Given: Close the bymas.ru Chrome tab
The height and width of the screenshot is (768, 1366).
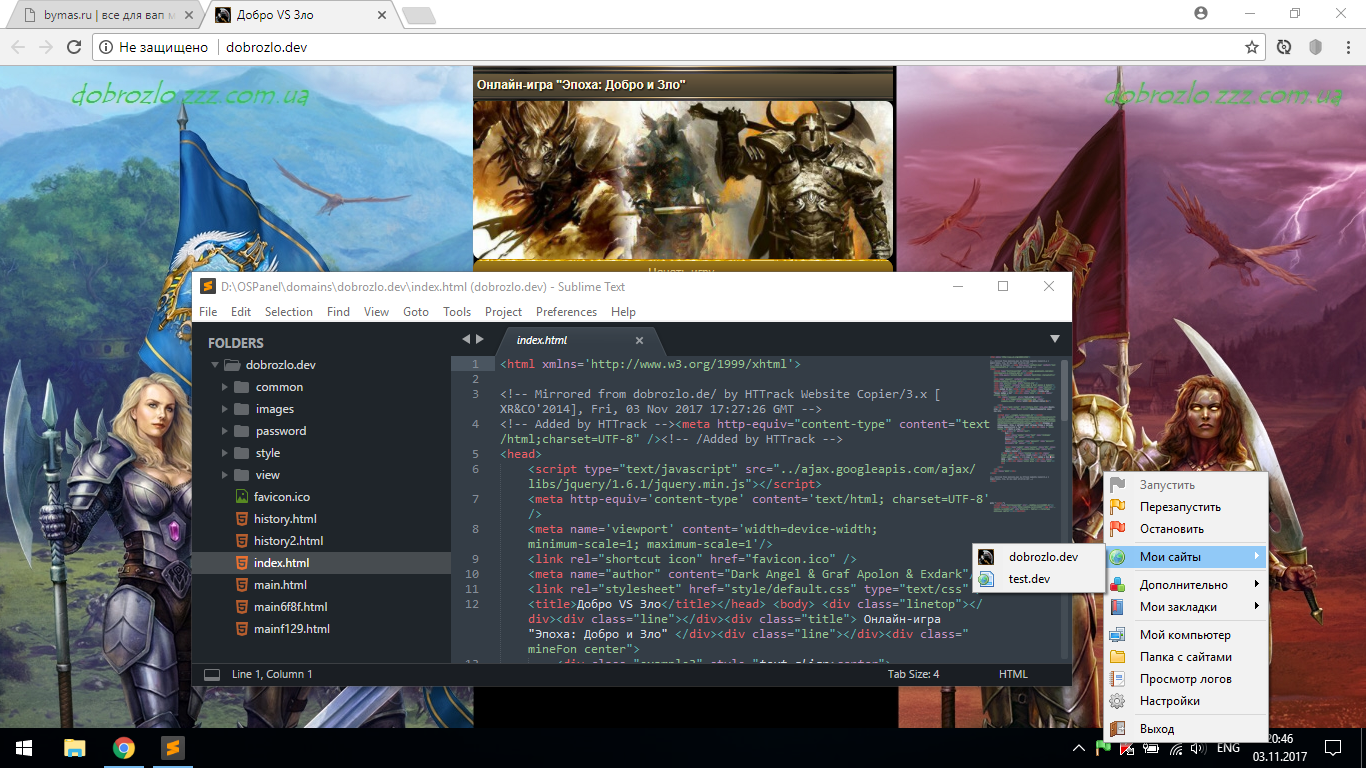Looking at the screenshot, I should 187,15.
